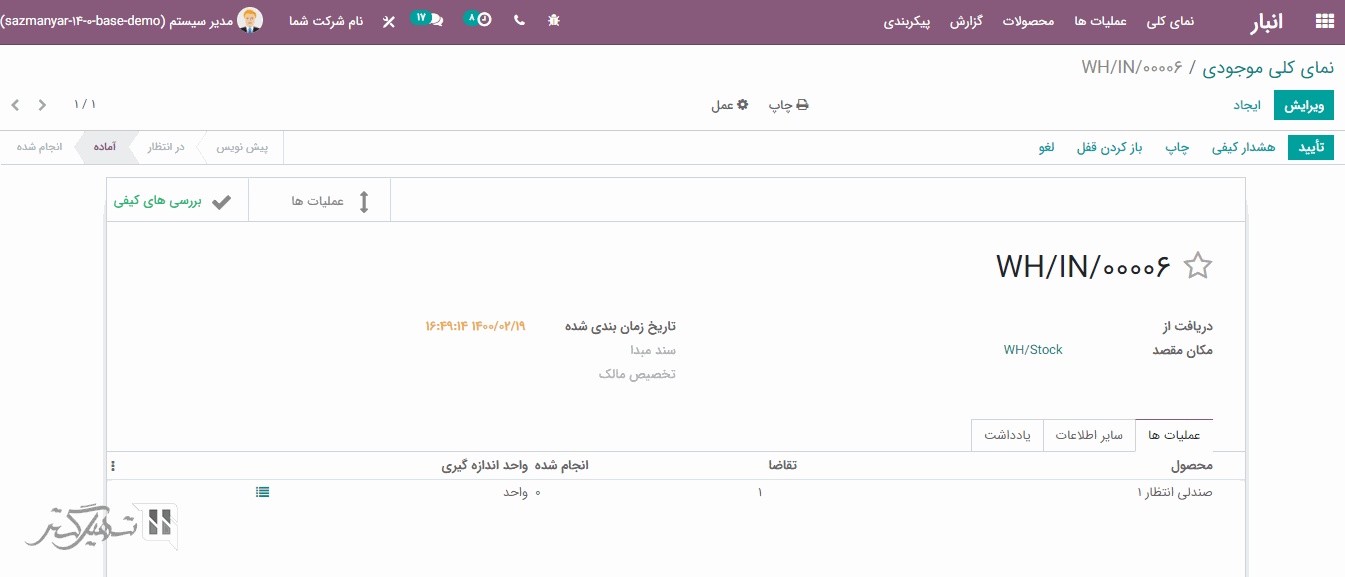Click the واحد unit cell in product row
The image size is (1345, 577).
click(516, 492)
